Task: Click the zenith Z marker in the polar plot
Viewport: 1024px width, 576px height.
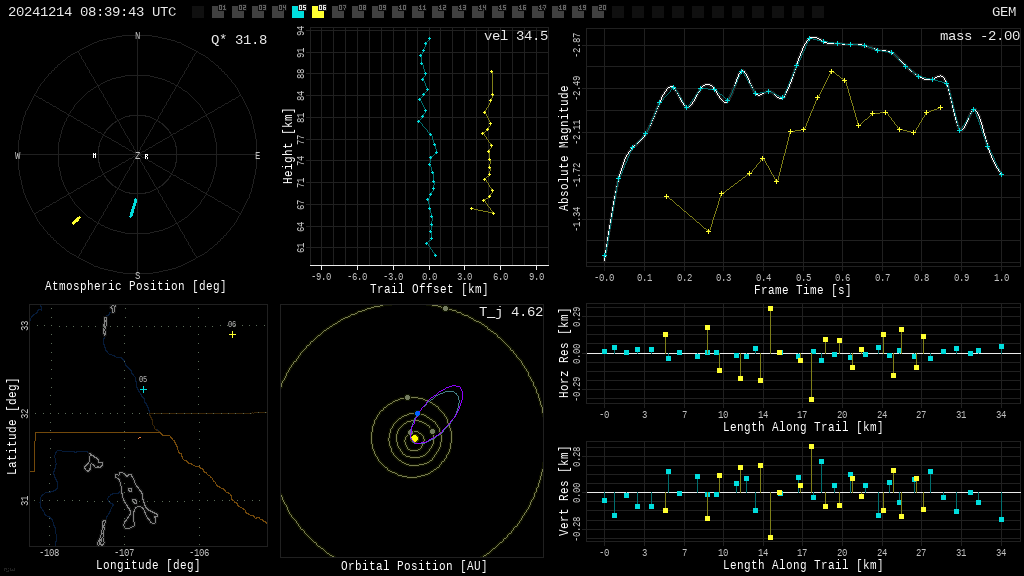Action: pos(138,156)
